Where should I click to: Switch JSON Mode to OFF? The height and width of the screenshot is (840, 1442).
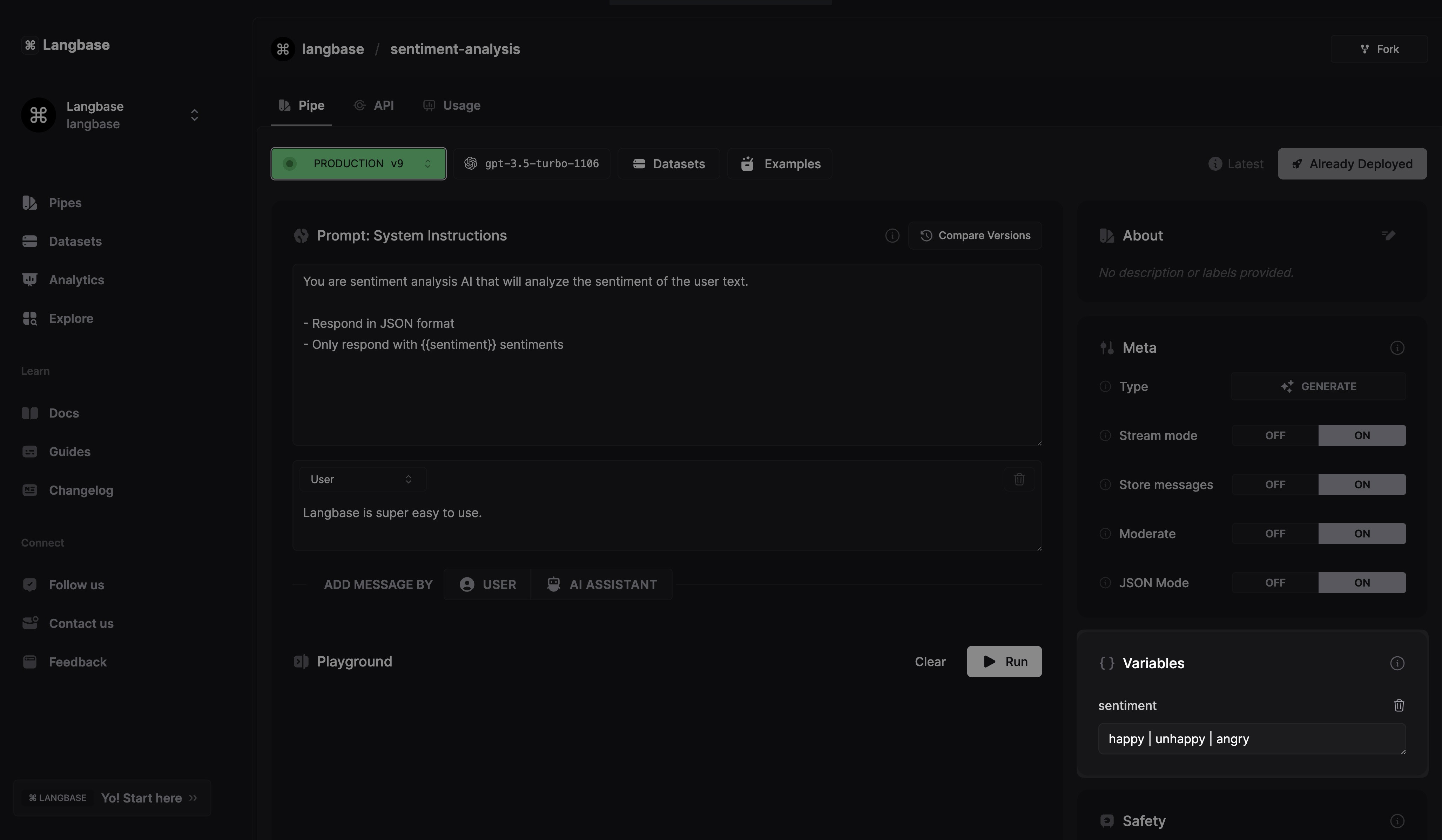[x=1275, y=583]
